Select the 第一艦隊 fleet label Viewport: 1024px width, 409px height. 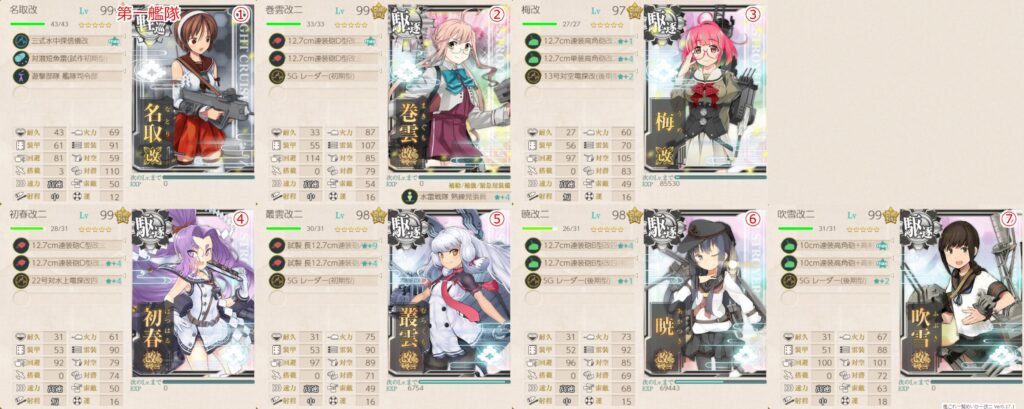click(x=148, y=12)
